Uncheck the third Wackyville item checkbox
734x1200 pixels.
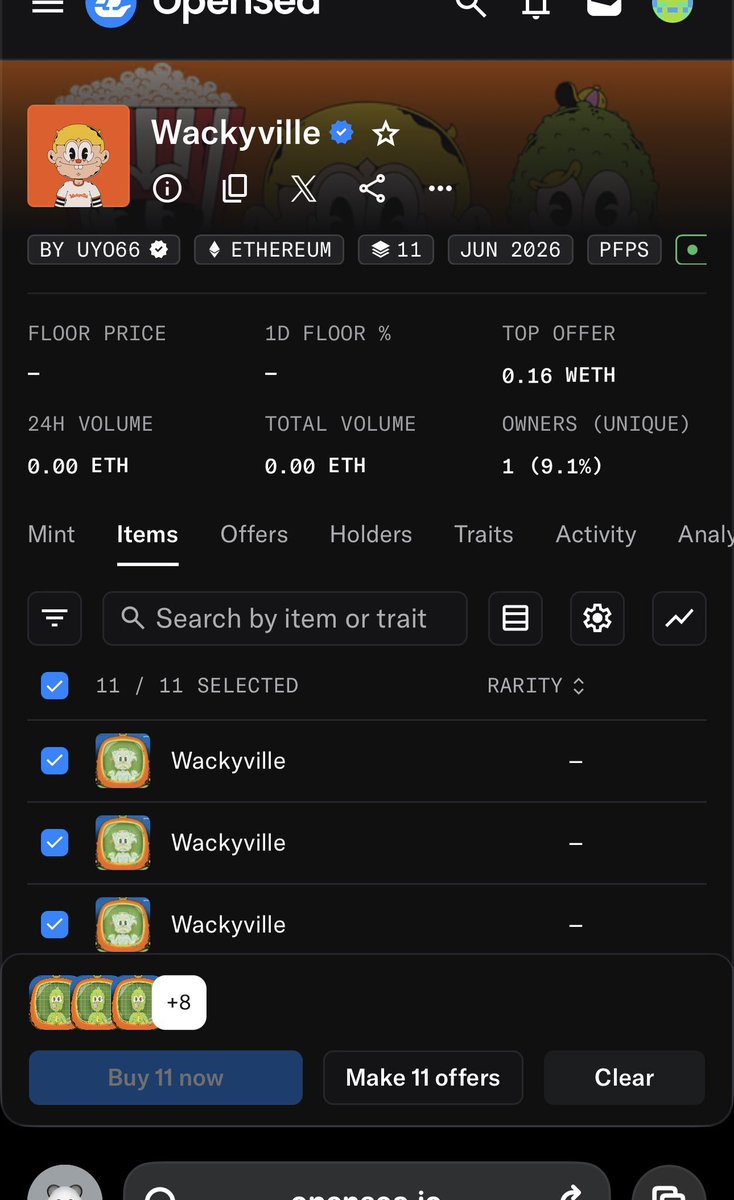point(55,925)
